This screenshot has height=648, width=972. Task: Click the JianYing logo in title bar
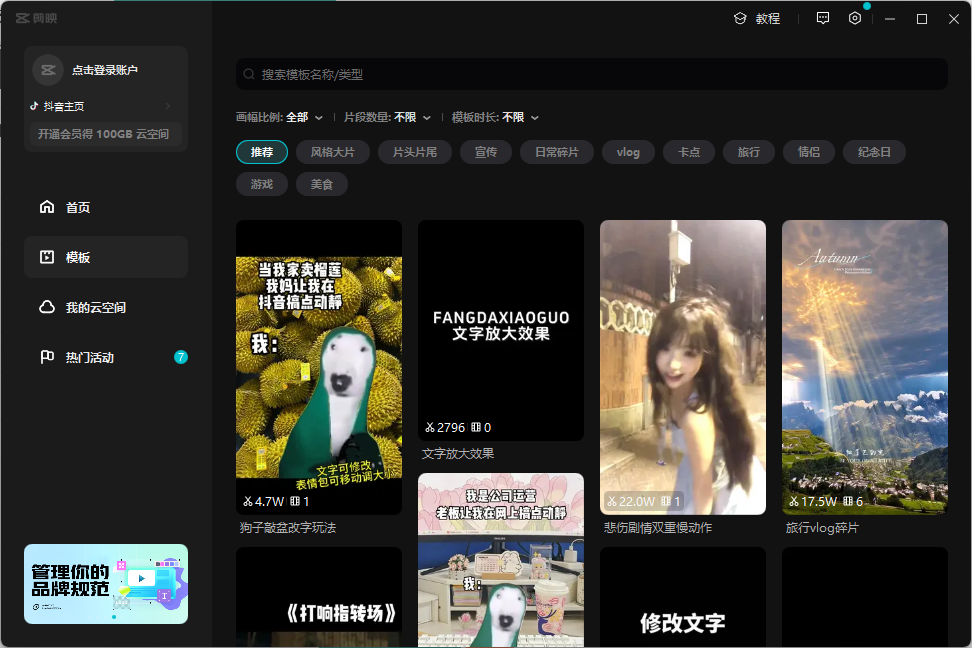point(37,19)
